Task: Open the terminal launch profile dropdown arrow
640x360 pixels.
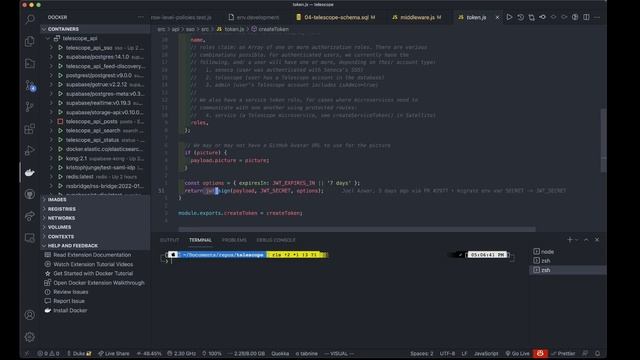Action: click(577, 240)
